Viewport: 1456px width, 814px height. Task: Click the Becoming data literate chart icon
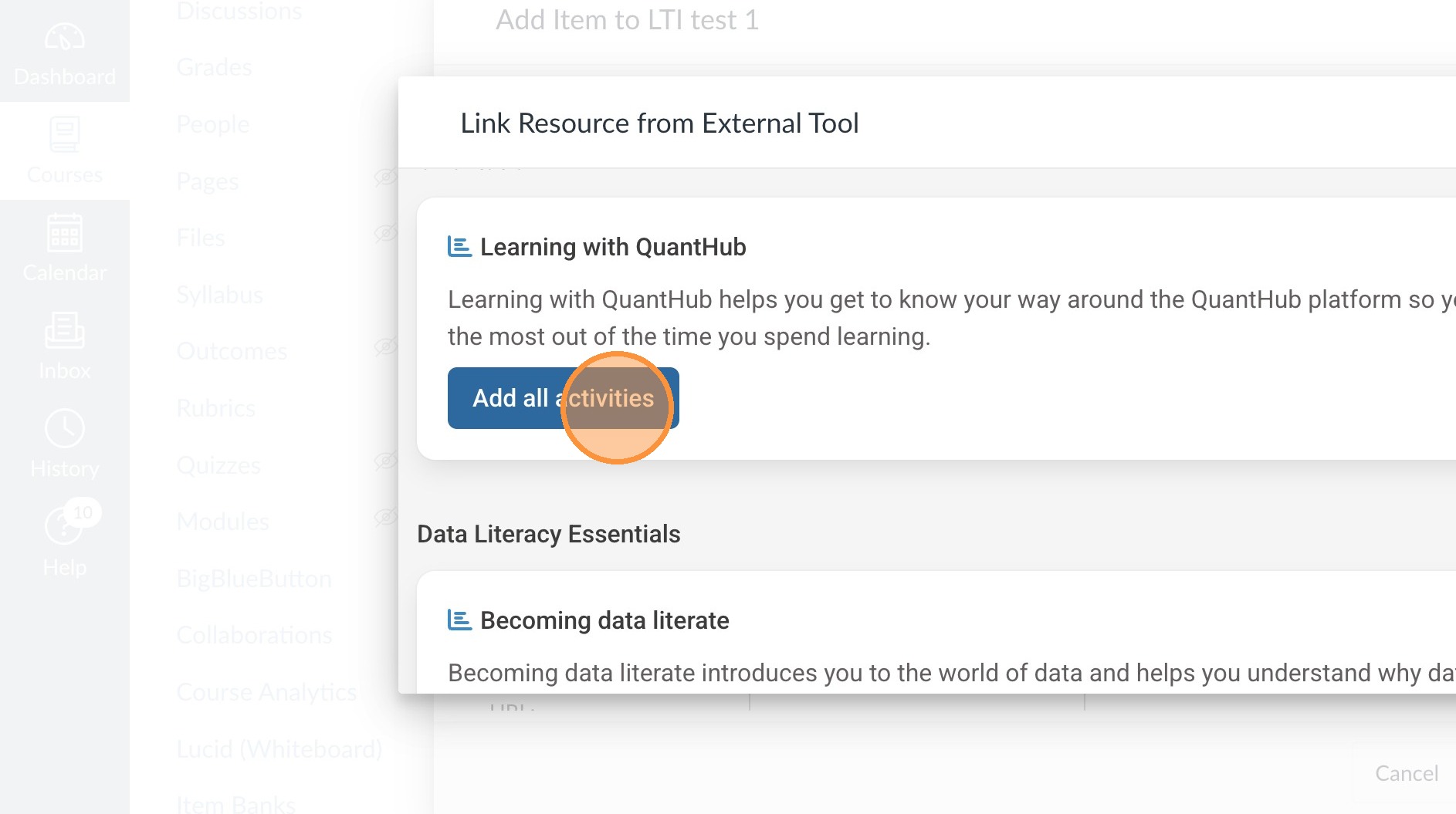click(x=459, y=620)
